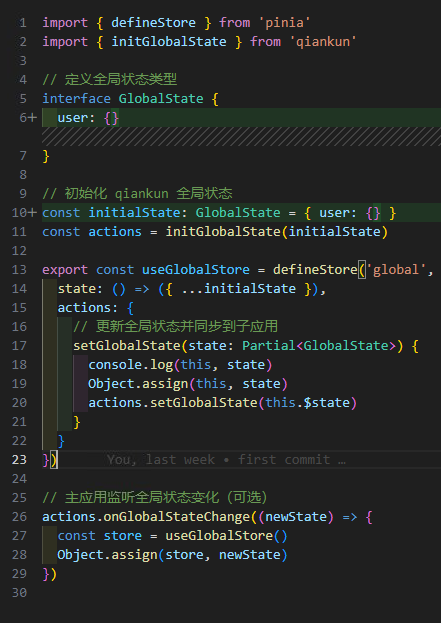The image size is (441, 623).
Task: Click the added line marker '6+'
Action: pyautogui.click(x=28, y=118)
